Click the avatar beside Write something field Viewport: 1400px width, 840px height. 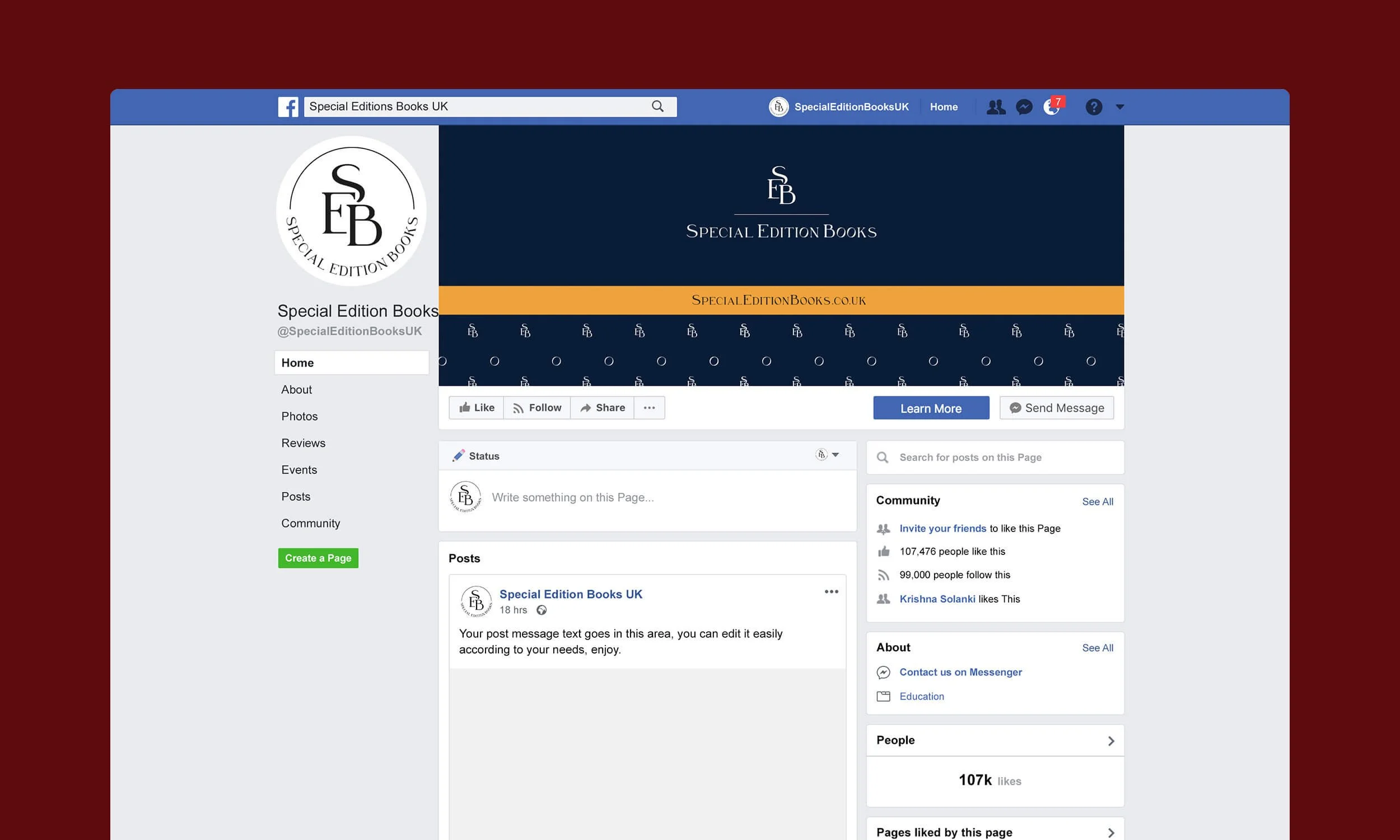point(465,497)
